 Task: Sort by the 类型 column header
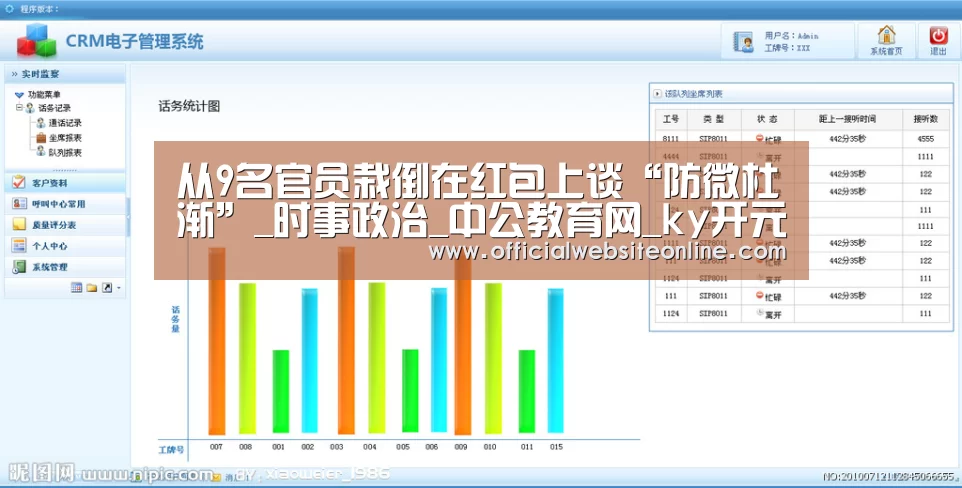(714, 119)
